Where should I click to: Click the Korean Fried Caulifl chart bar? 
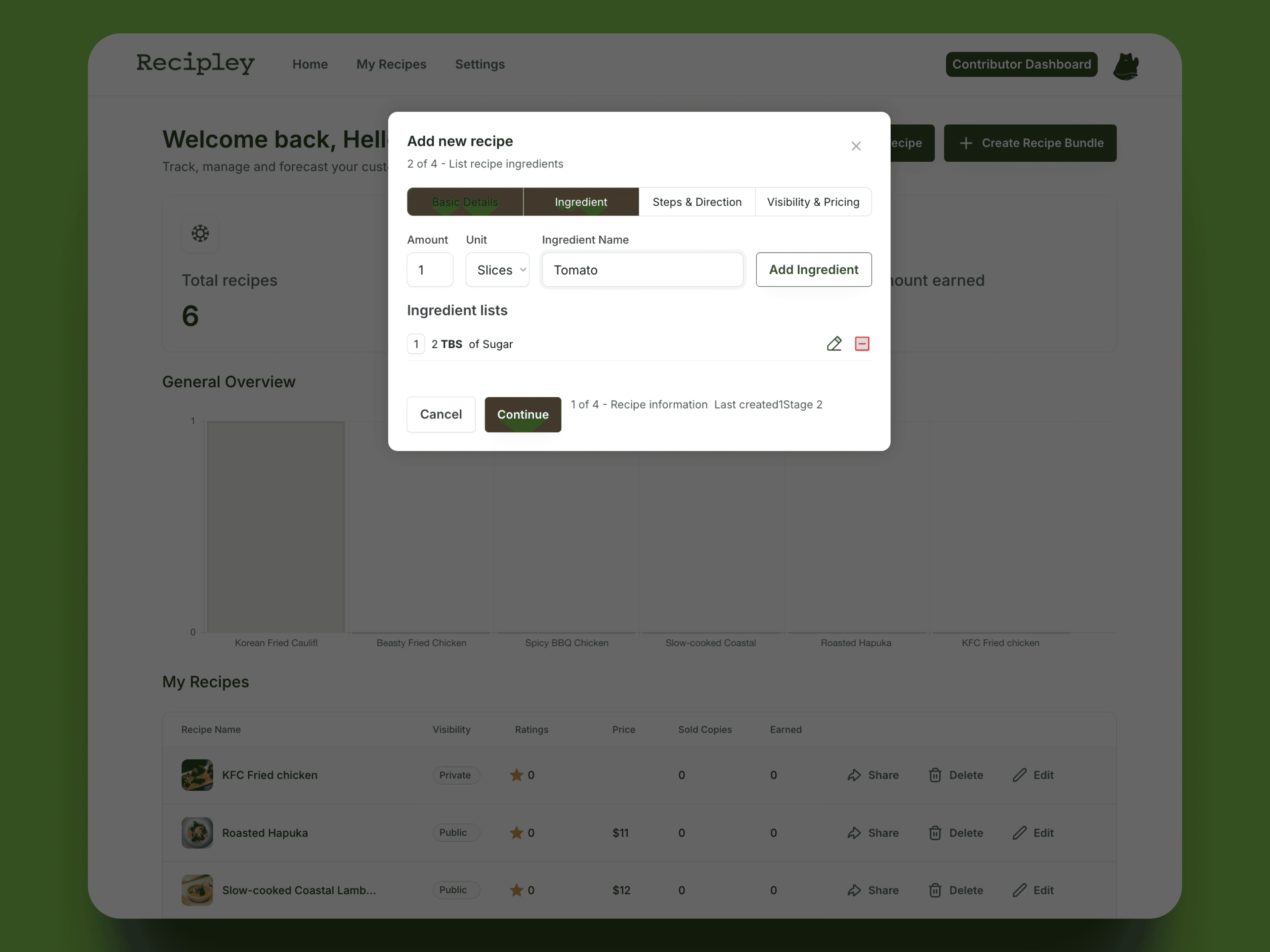[275, 527]
